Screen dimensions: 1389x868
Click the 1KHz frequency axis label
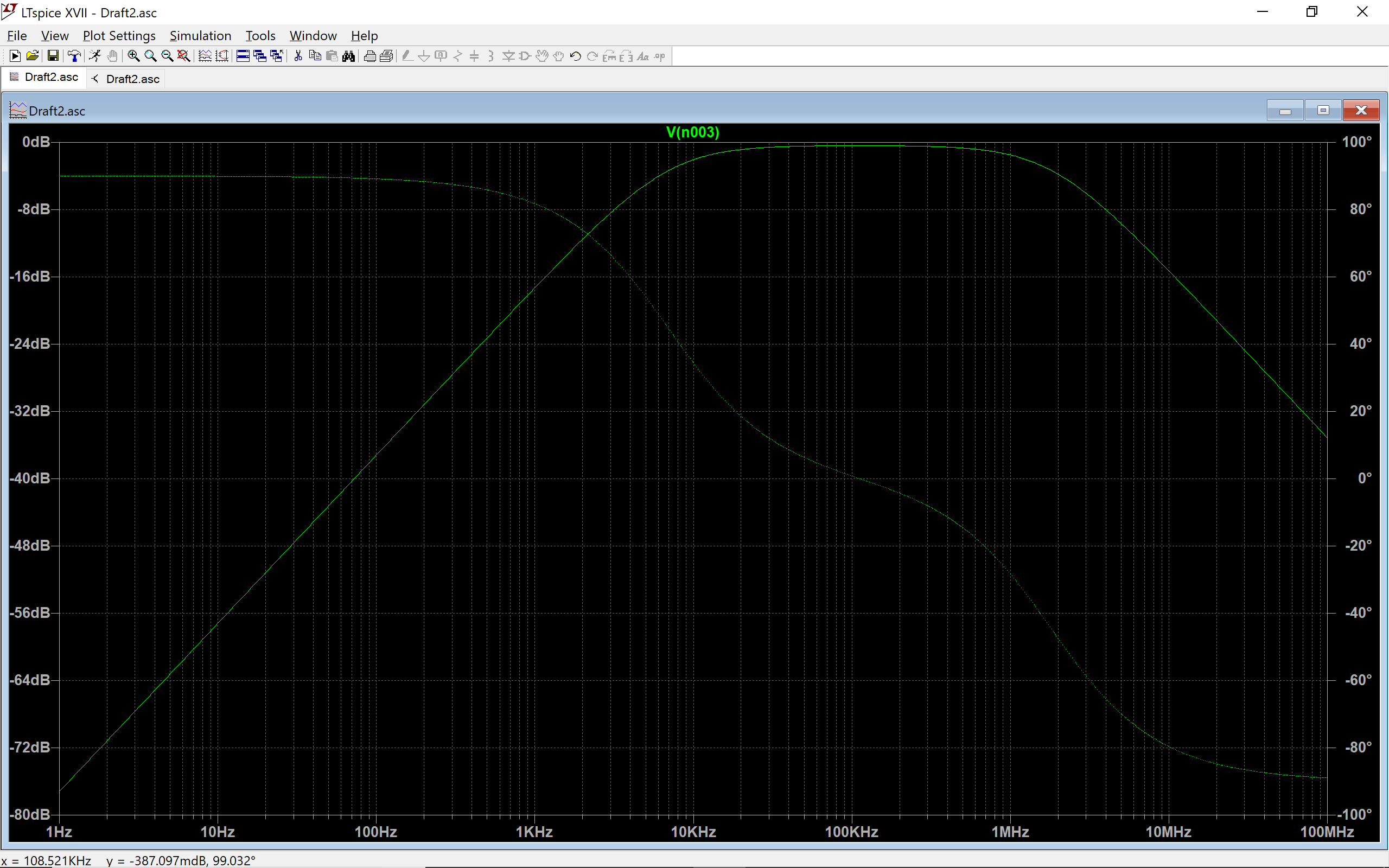pyautogui.click(x=534, y=832)
